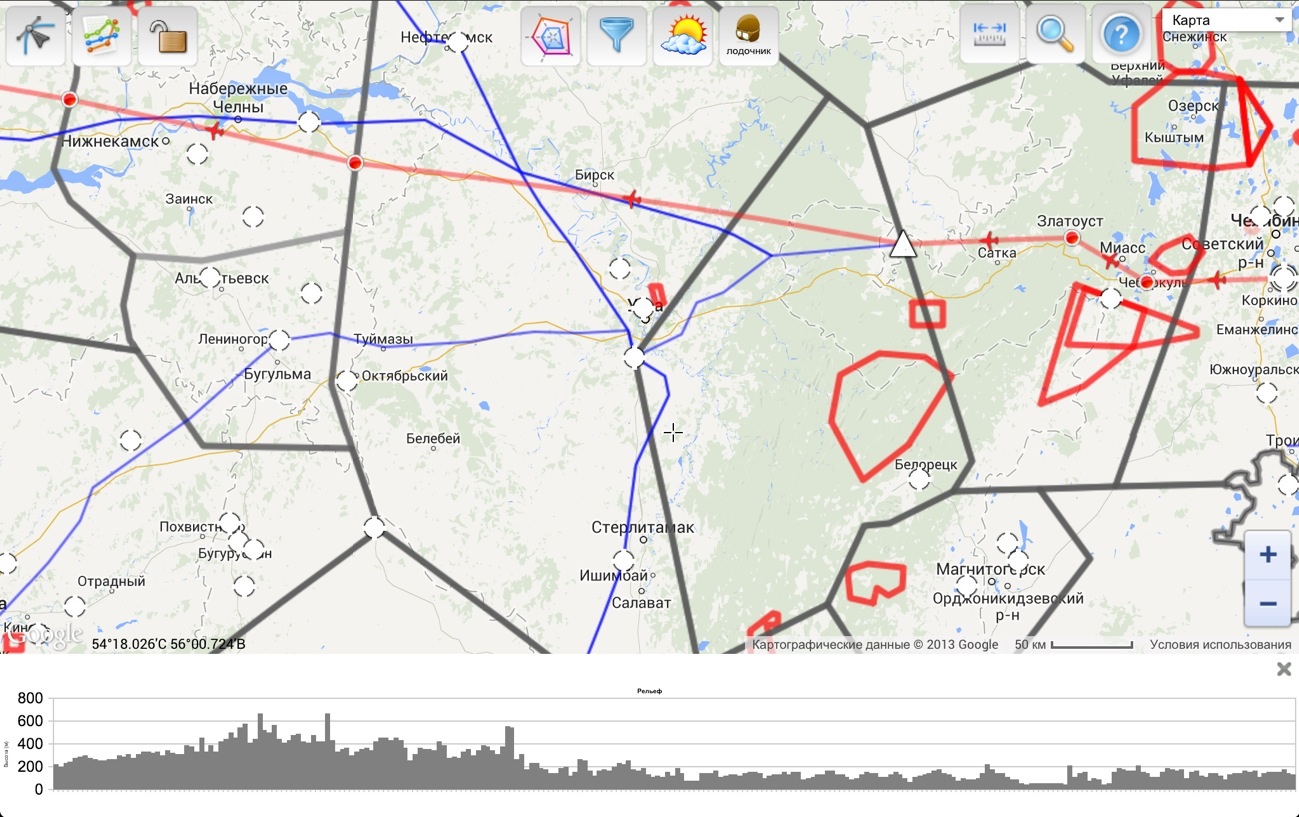The height and width of the screenshot is (817, 1299).
Task: Select the route drawing tool icon
Action: tap(36, 36)
